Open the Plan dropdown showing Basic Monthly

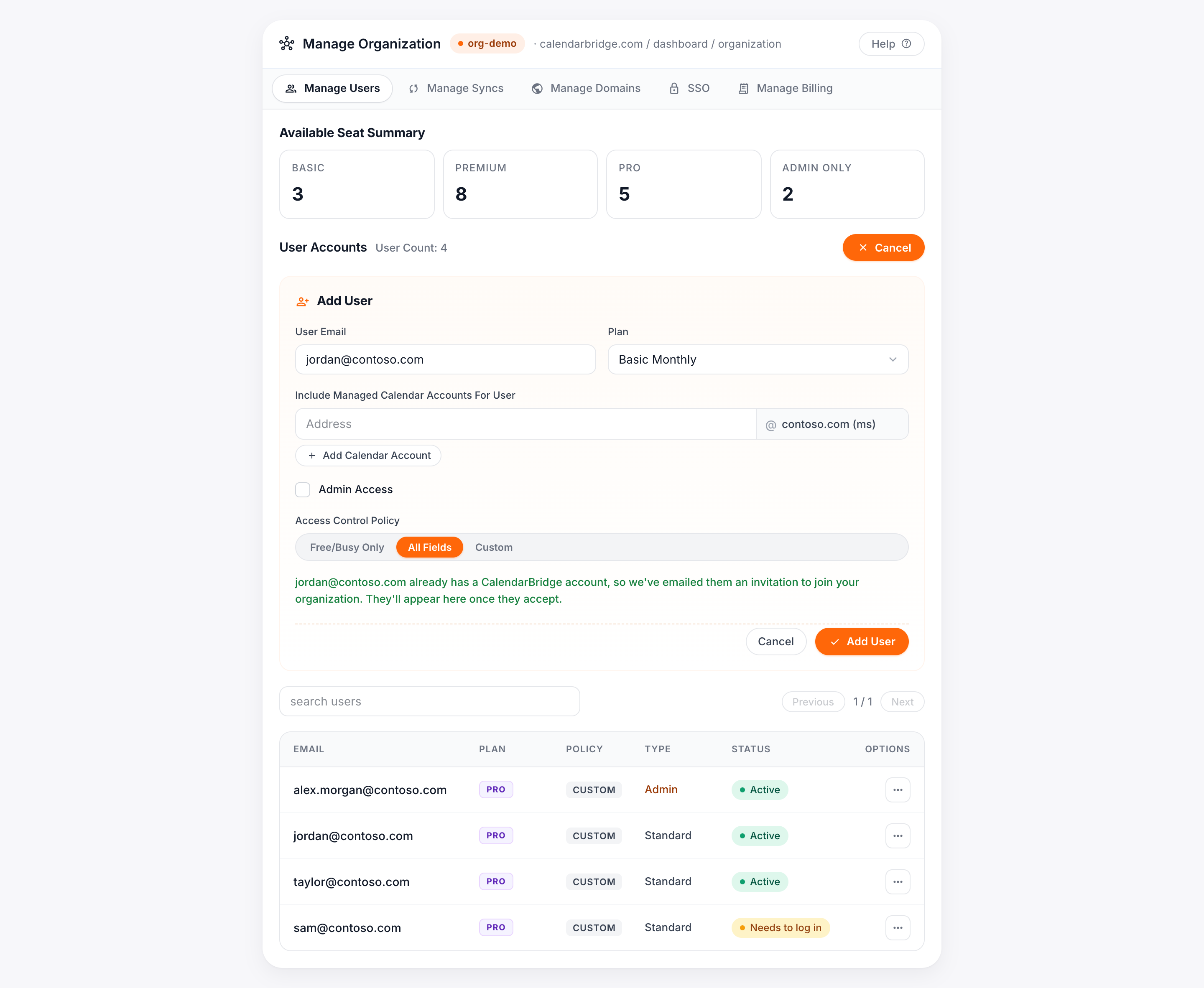(x=758, y=359)
